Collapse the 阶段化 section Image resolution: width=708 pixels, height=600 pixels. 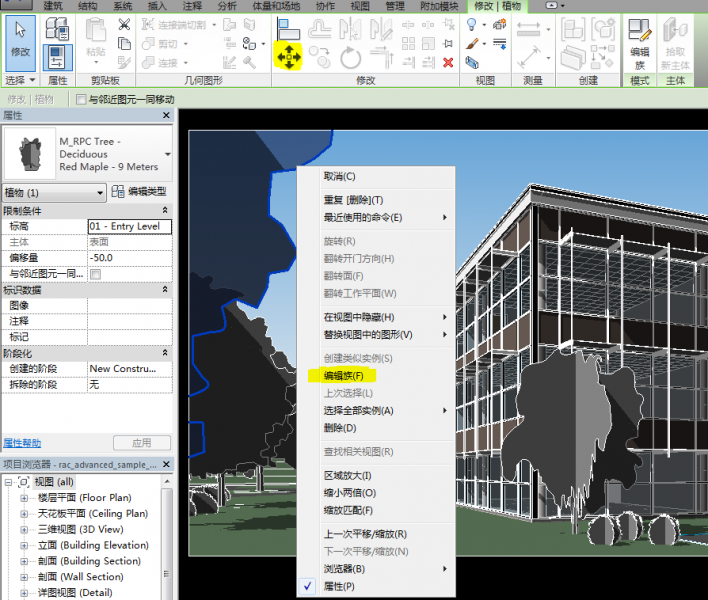coord(165,353)
